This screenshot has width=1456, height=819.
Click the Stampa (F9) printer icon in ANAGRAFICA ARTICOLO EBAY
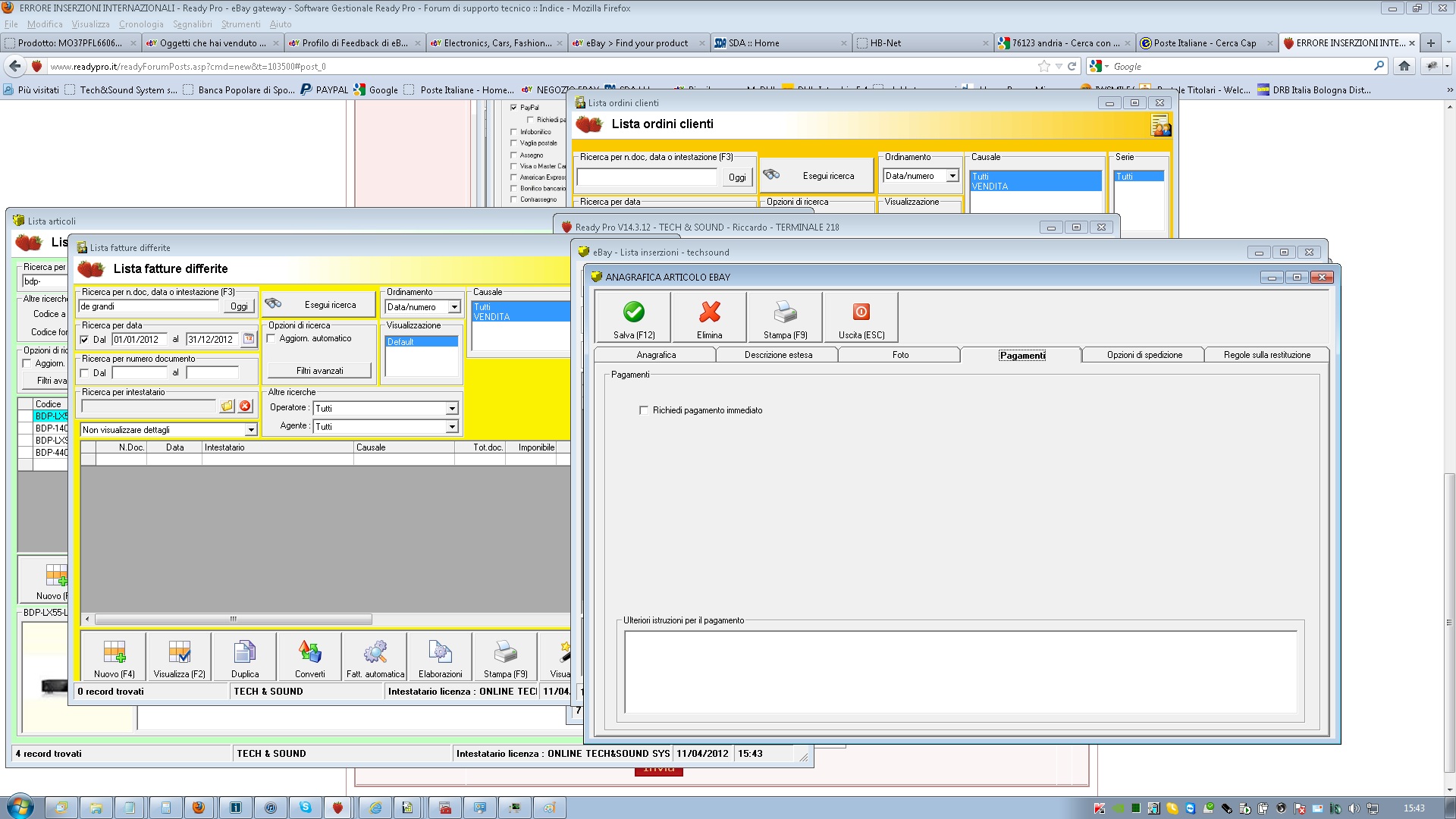point(785,312)
